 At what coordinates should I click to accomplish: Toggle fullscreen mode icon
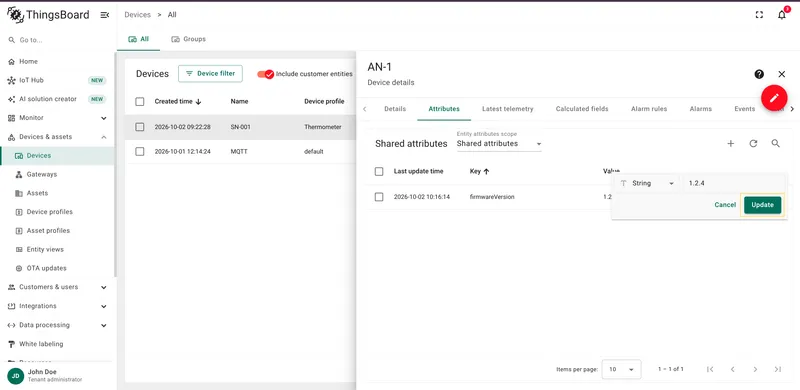(759, 15)
